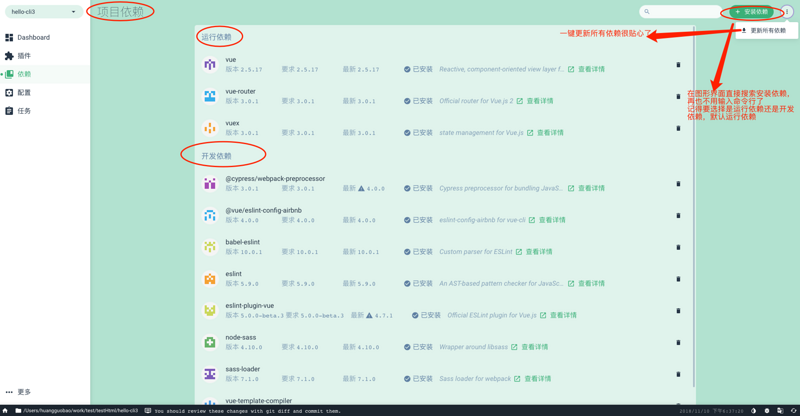Open project folder path in status bar
The image size is (800, 416).
click(x=77, y=410)
